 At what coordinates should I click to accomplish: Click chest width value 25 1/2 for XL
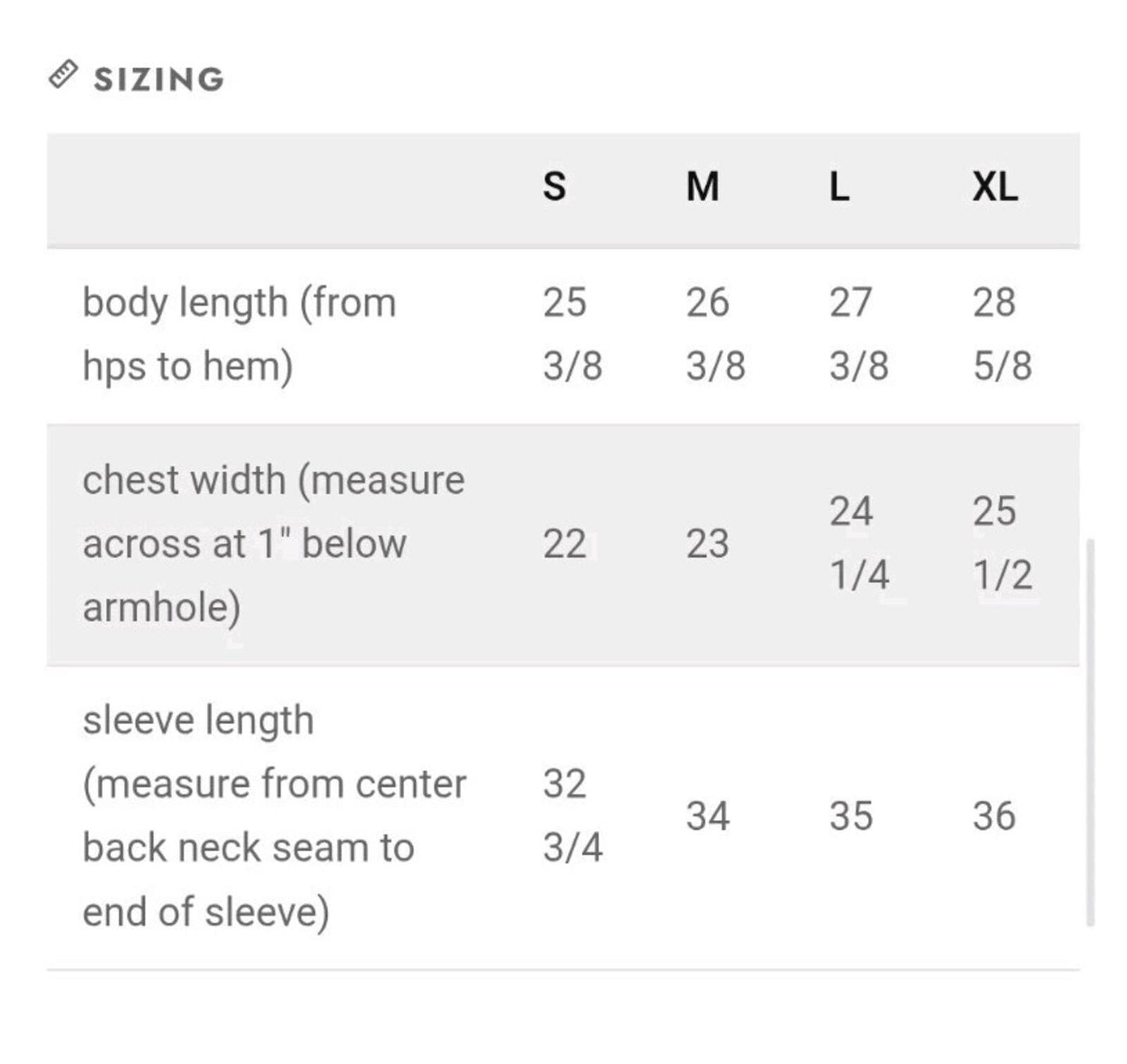(1003, 544)
